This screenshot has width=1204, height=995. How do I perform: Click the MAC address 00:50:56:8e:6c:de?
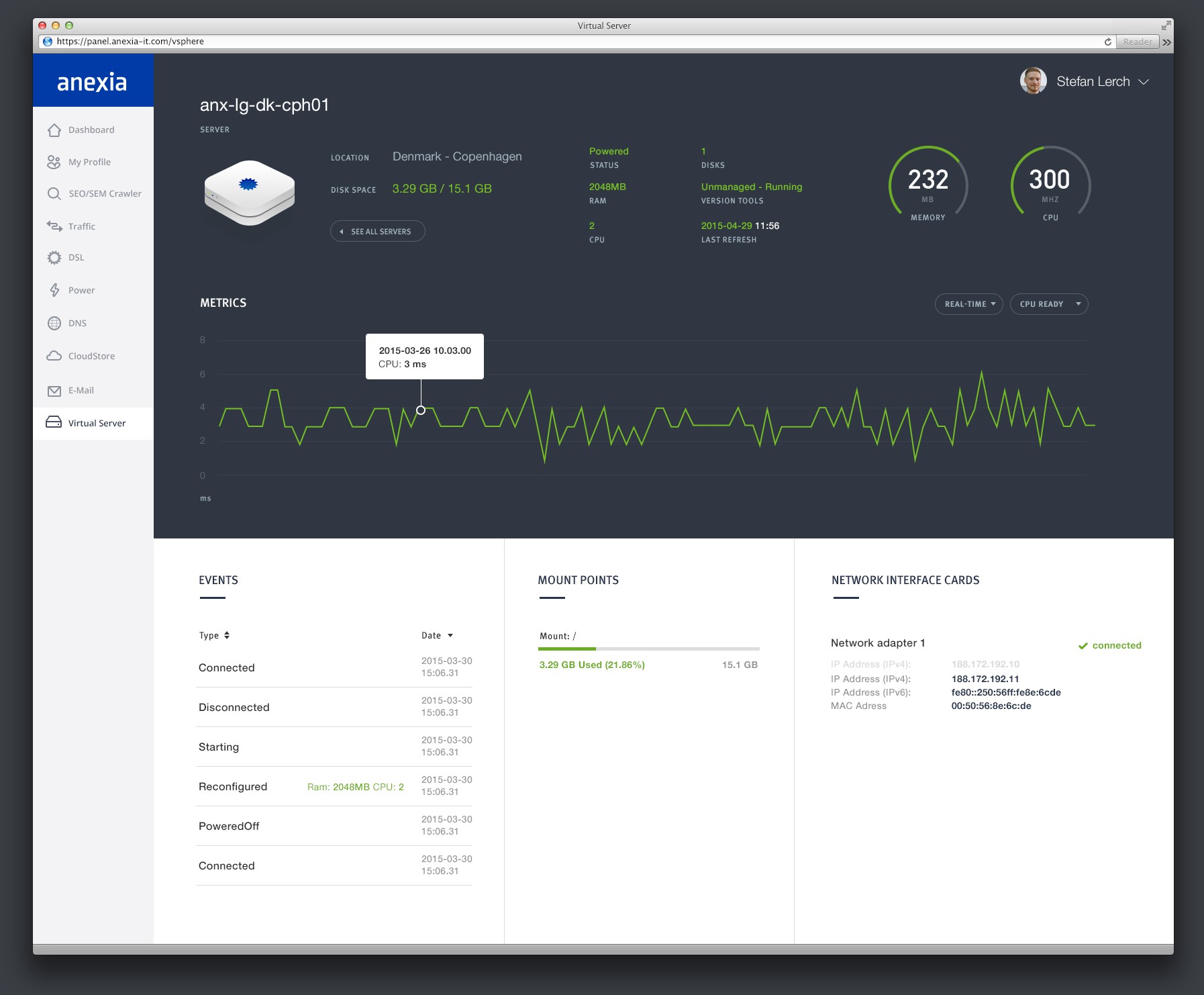(991, 706)
